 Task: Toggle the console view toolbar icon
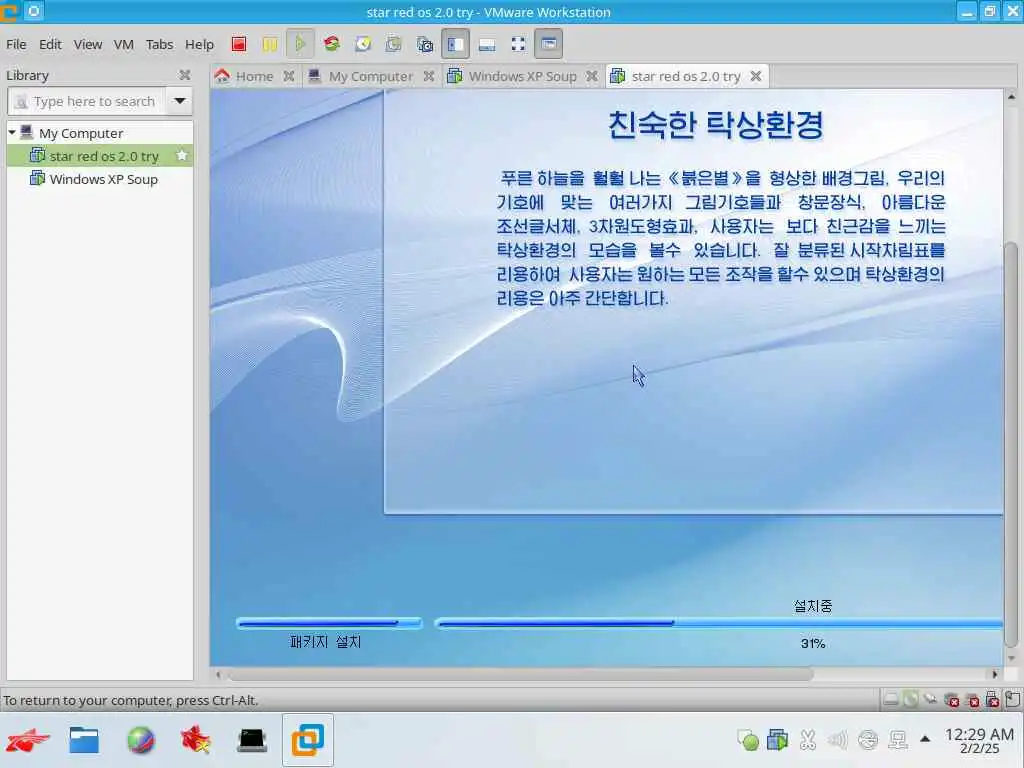point(549,44)
